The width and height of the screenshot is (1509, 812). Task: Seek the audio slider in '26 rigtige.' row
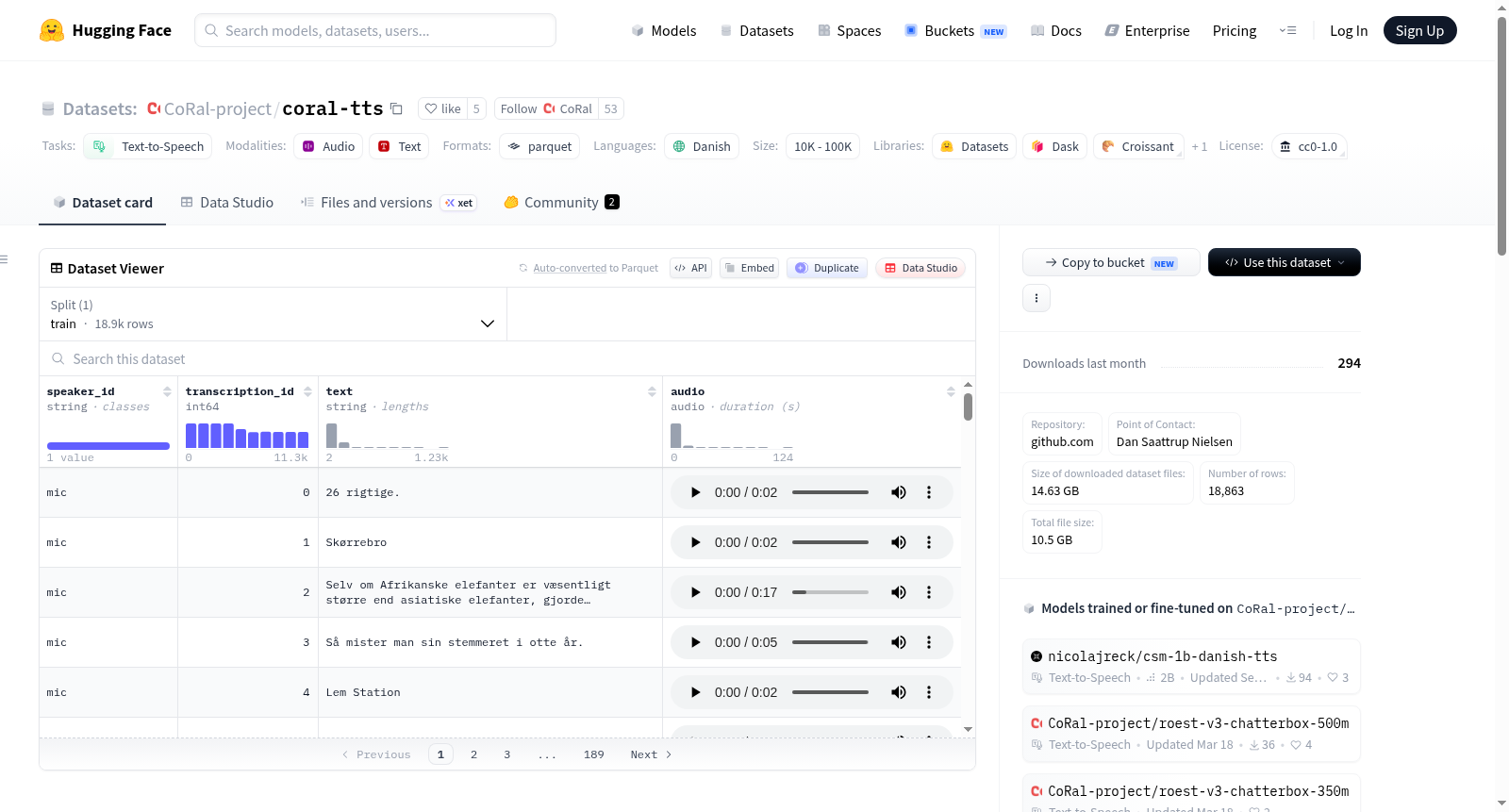(x=830, y=492)
